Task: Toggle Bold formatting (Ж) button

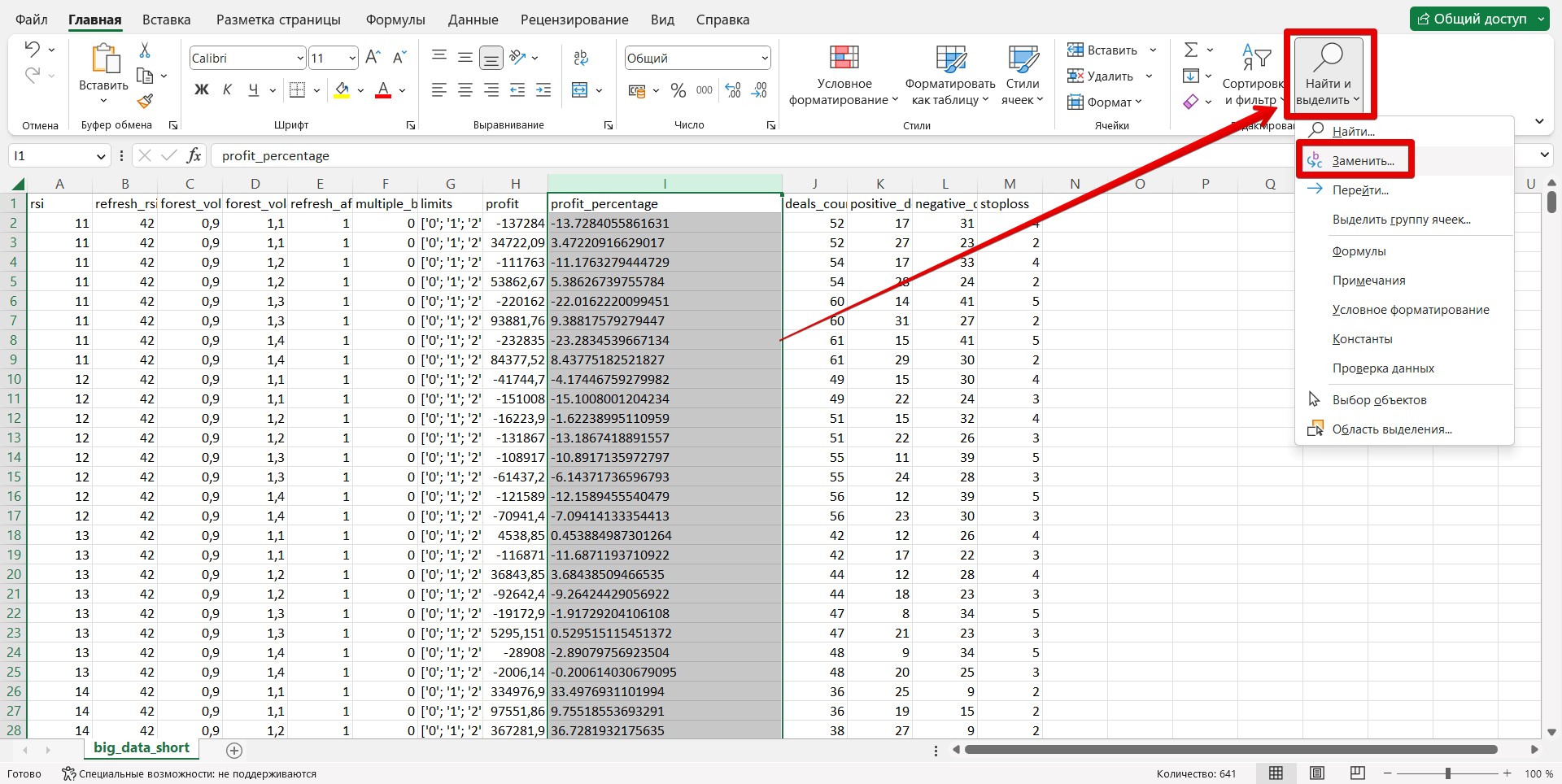Action: tap(202, 90)
